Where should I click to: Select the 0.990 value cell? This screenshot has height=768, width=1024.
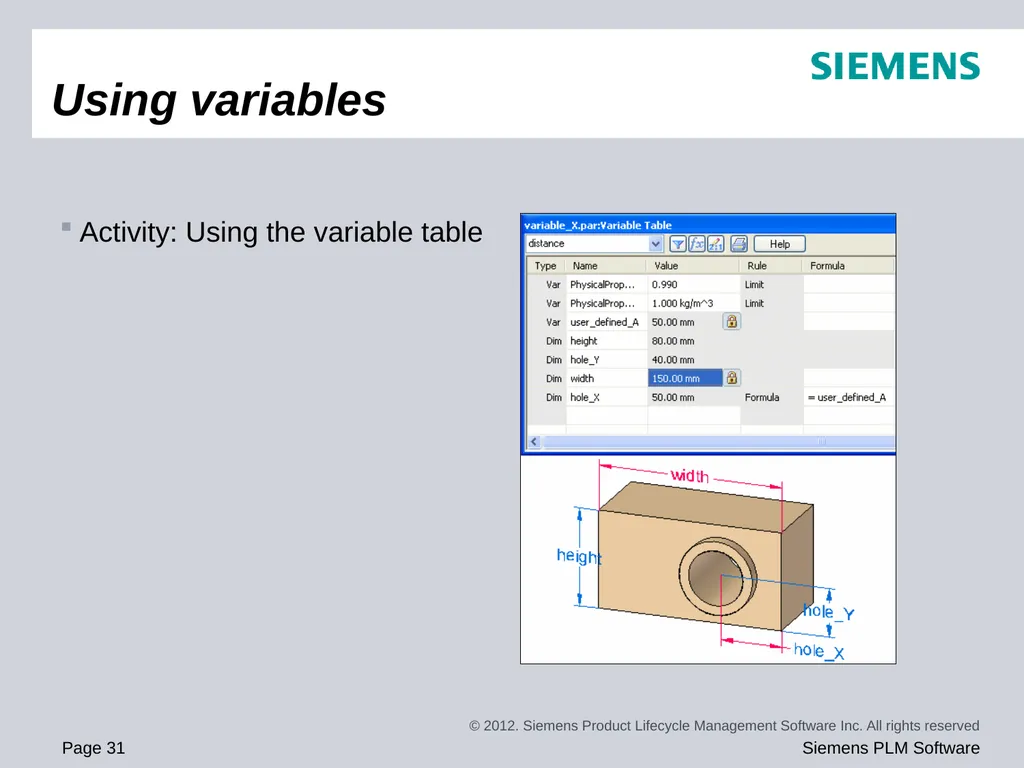[694, 285]
